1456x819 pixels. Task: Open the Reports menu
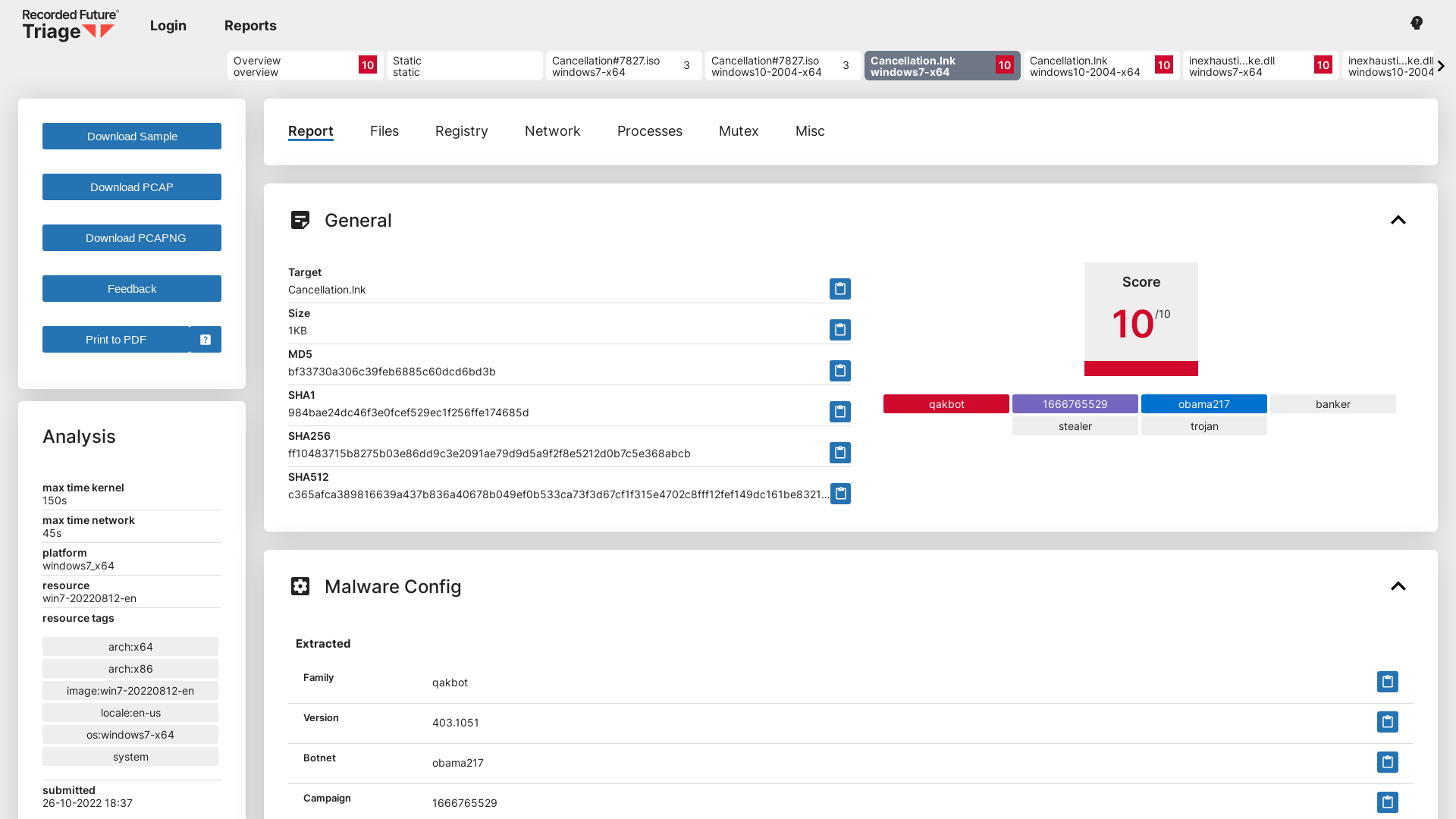coord(250,25)
